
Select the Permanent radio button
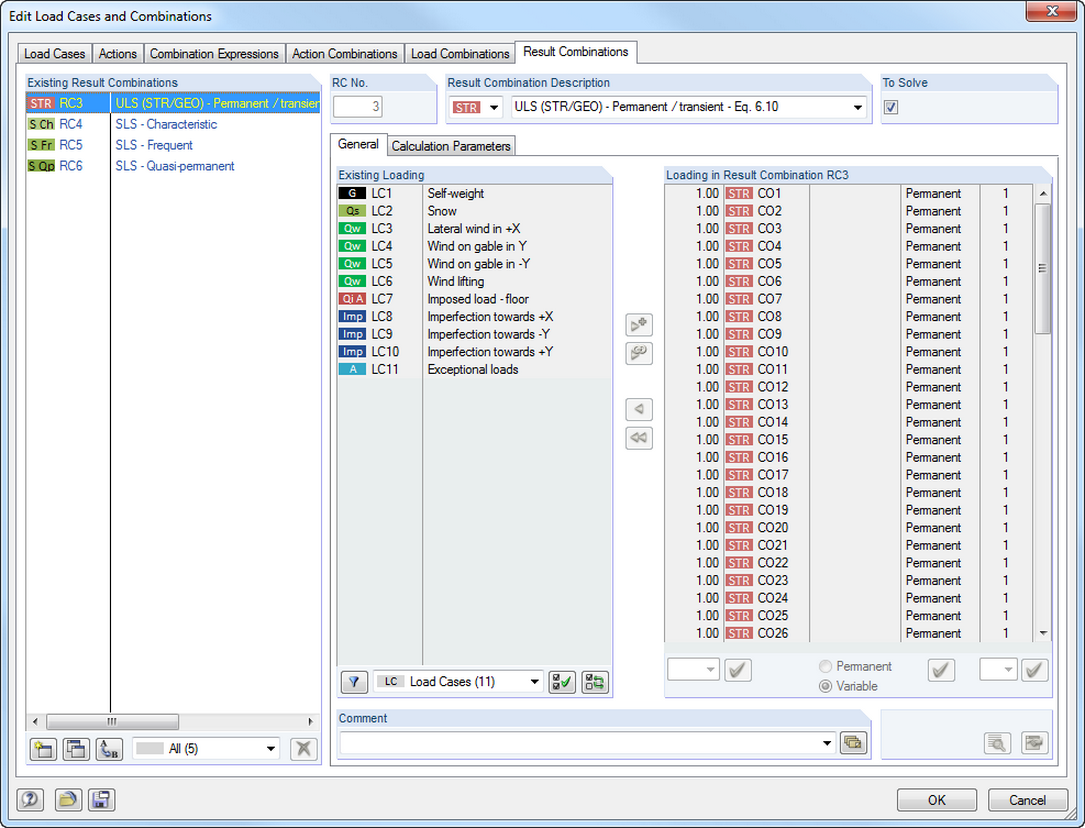coord(825,666)
